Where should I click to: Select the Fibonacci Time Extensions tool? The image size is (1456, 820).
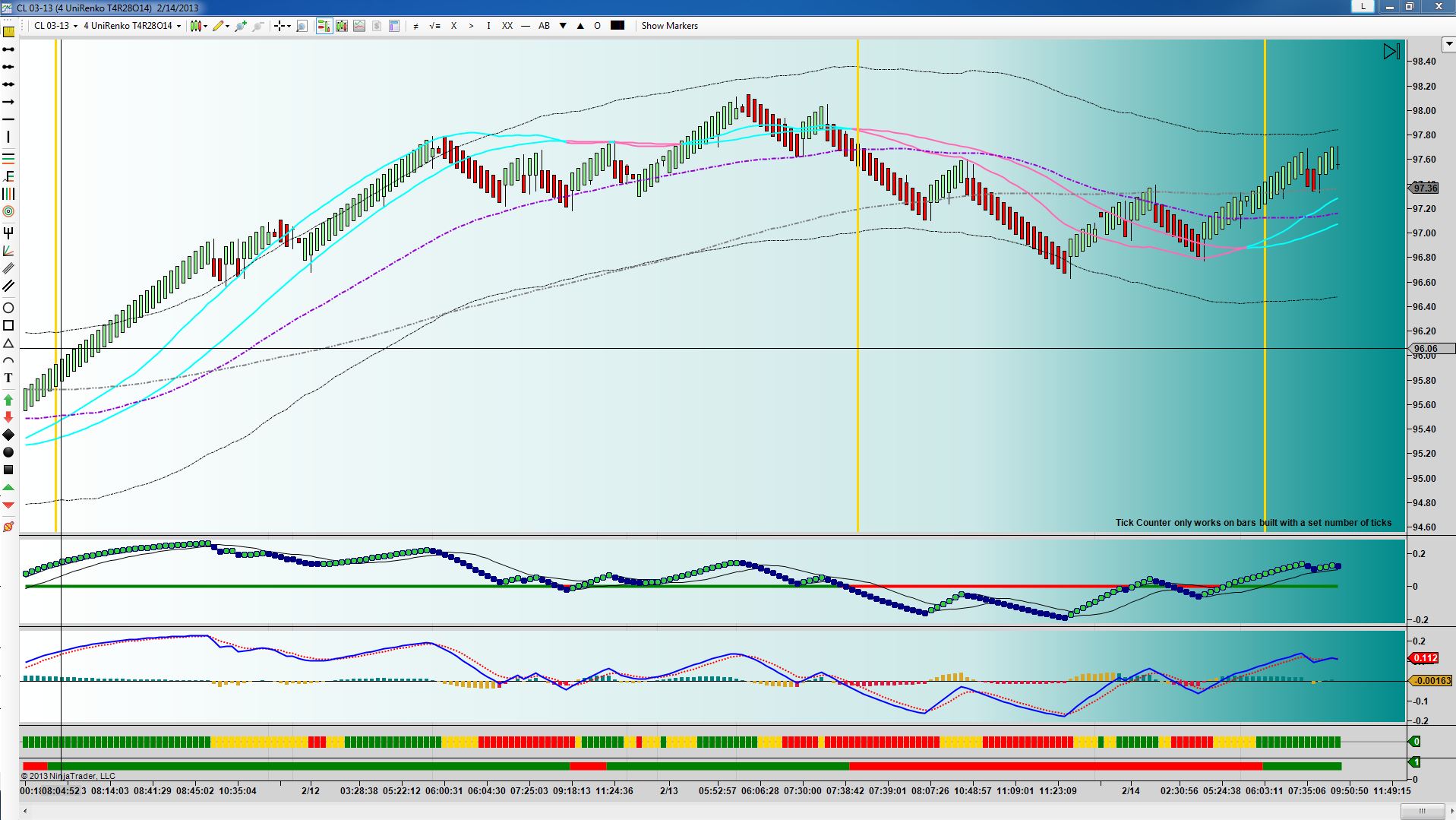pos(8,194)
